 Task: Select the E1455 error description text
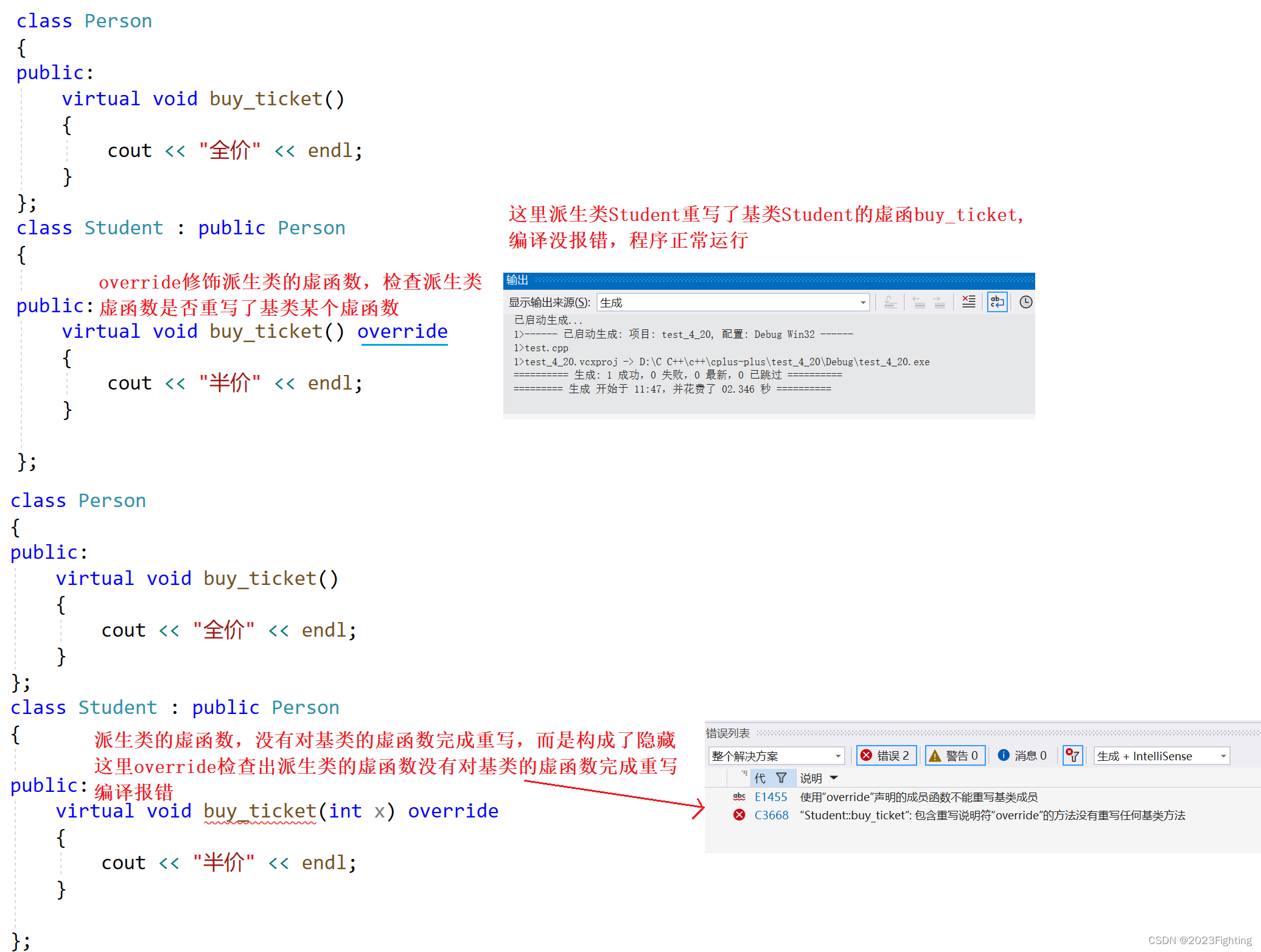(x=919, y=797)
